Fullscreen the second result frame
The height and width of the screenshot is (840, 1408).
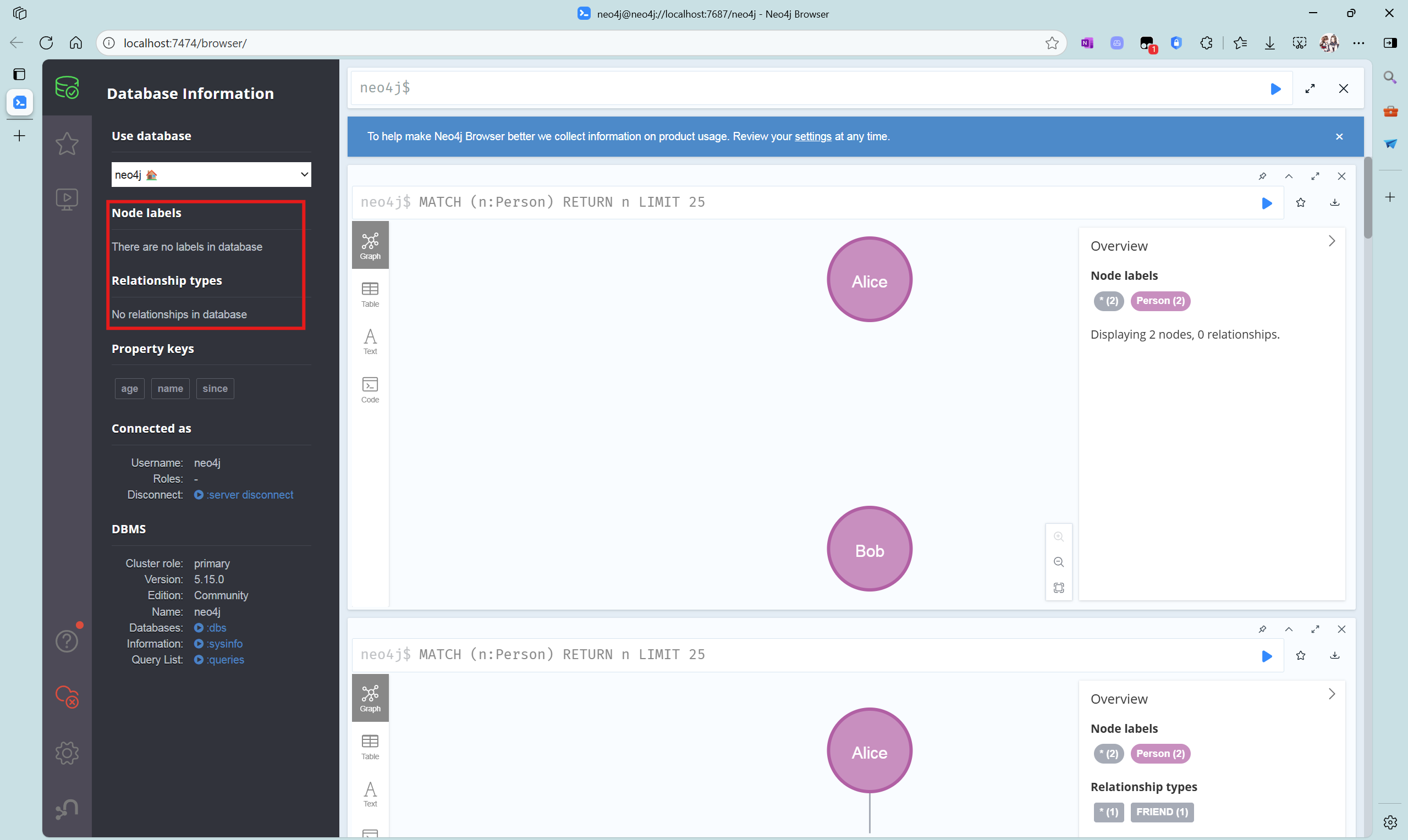[x=1314, y=629]
